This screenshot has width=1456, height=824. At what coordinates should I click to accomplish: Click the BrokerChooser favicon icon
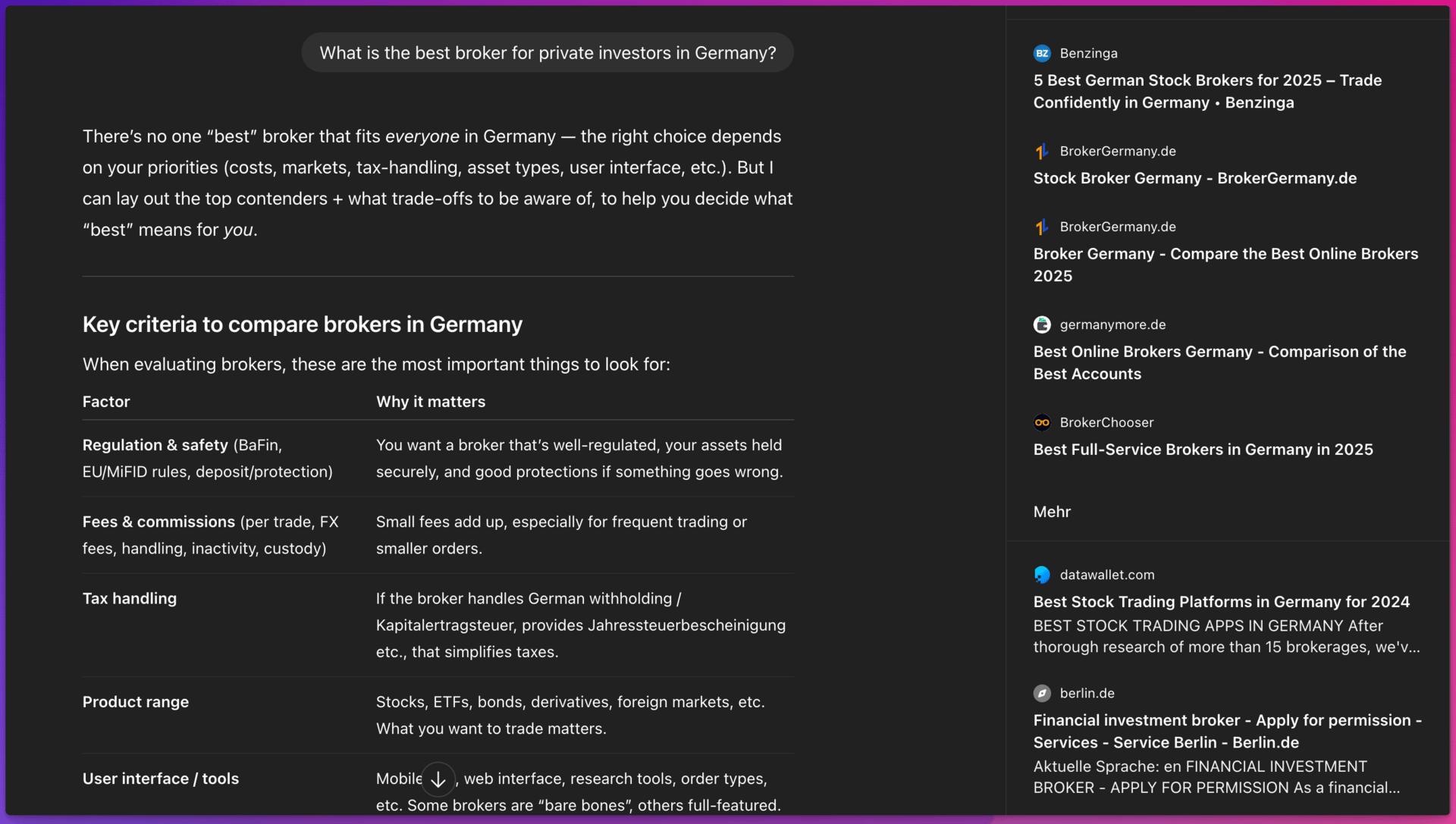(1042, 423)
